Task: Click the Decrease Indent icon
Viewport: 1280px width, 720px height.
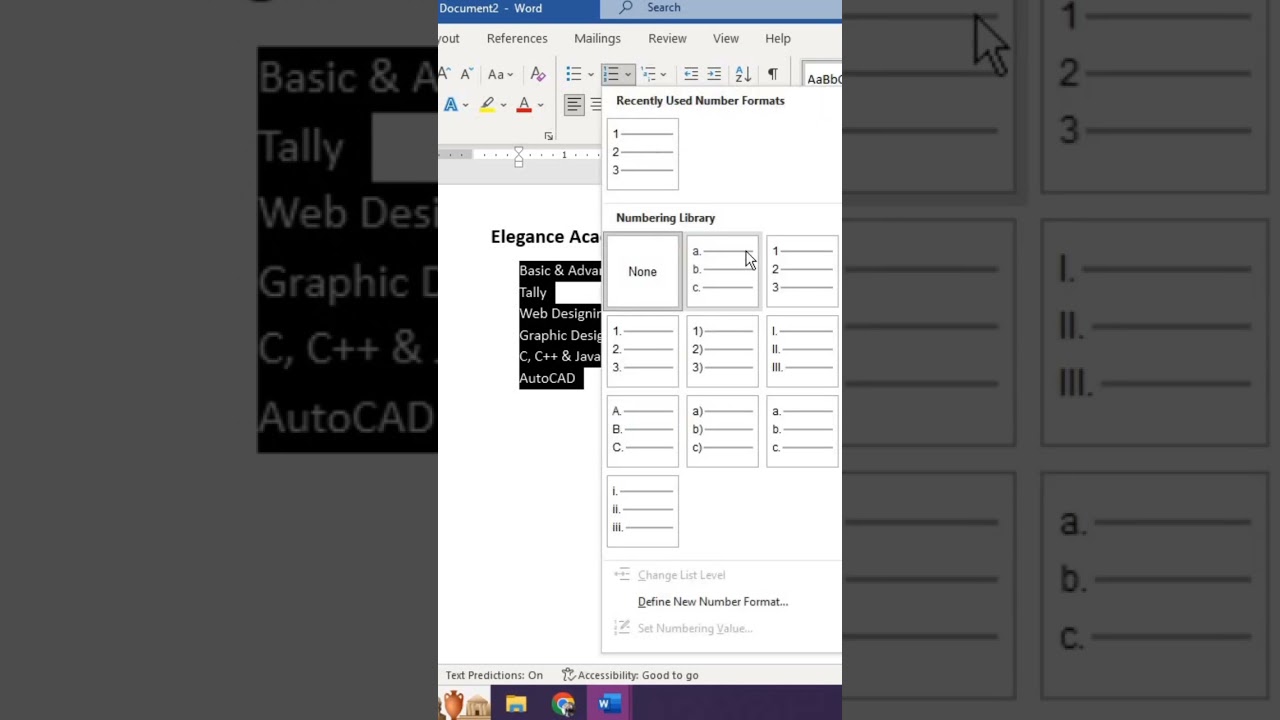Action: coord(691,74)
